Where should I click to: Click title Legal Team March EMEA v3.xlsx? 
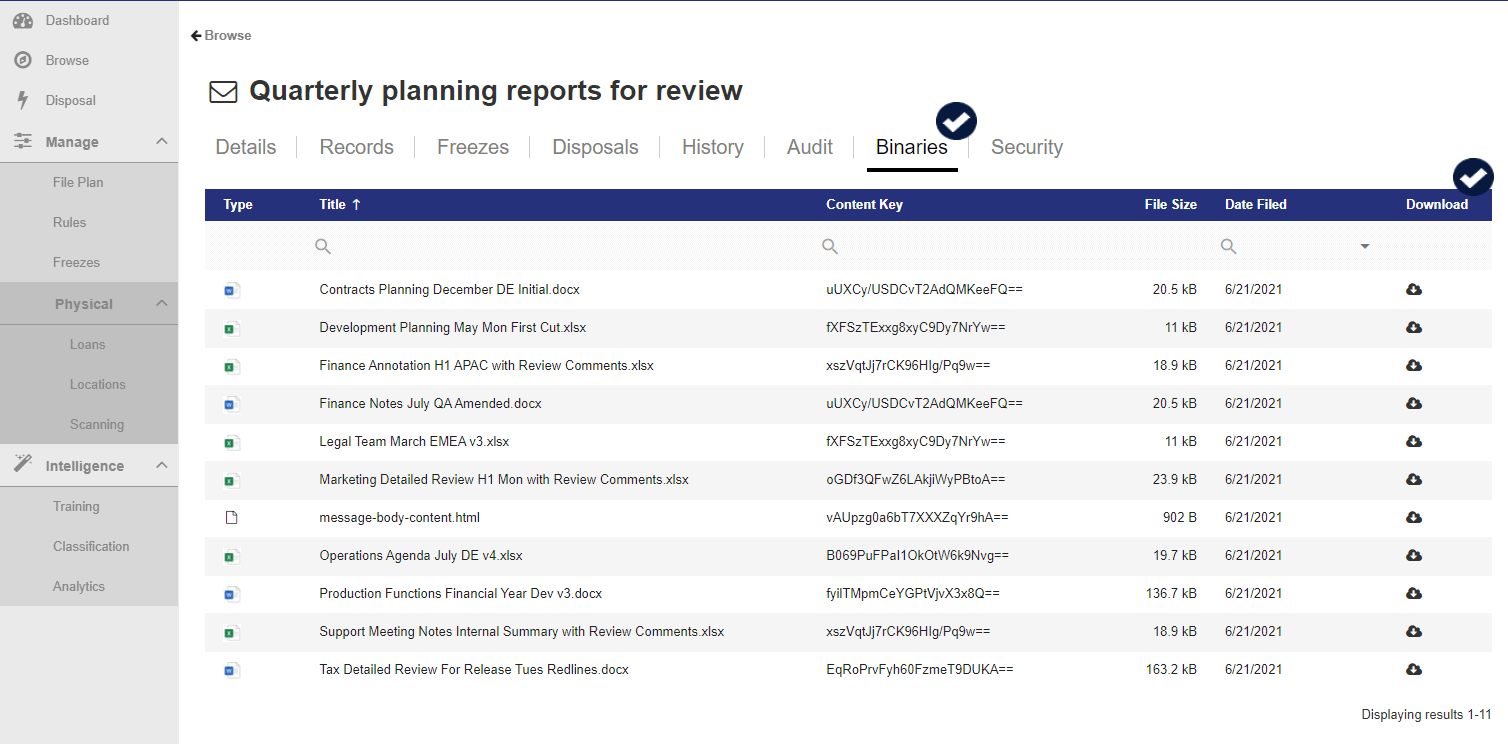(414, 441)
